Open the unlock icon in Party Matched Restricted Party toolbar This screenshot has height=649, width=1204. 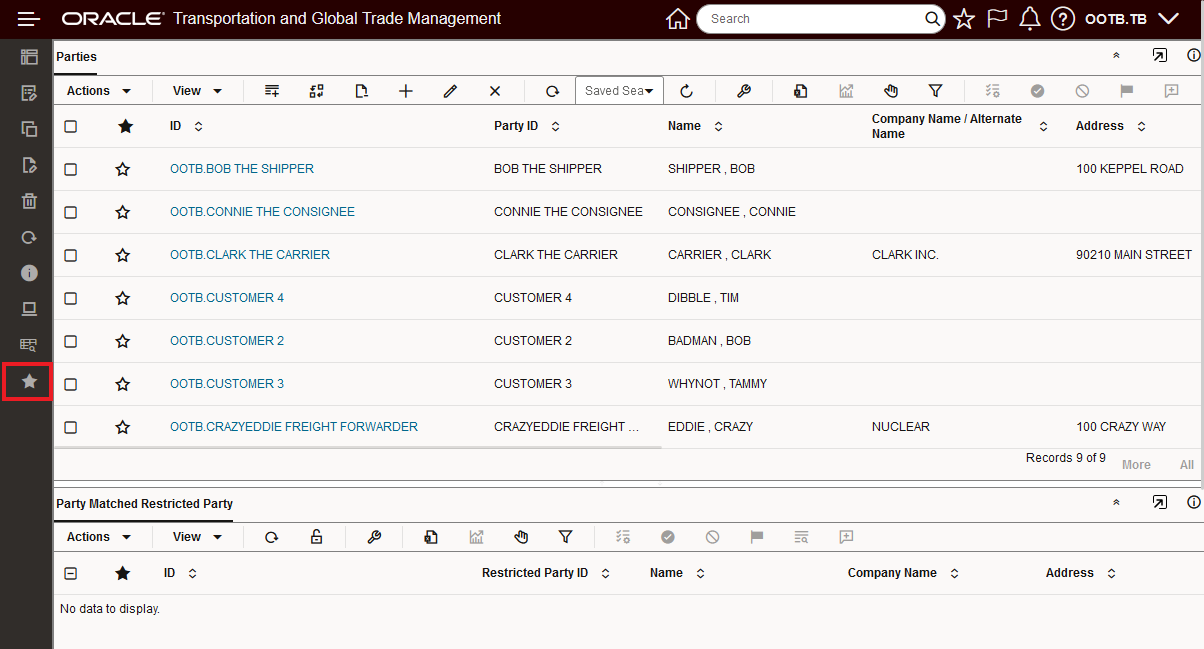[317, 537]
